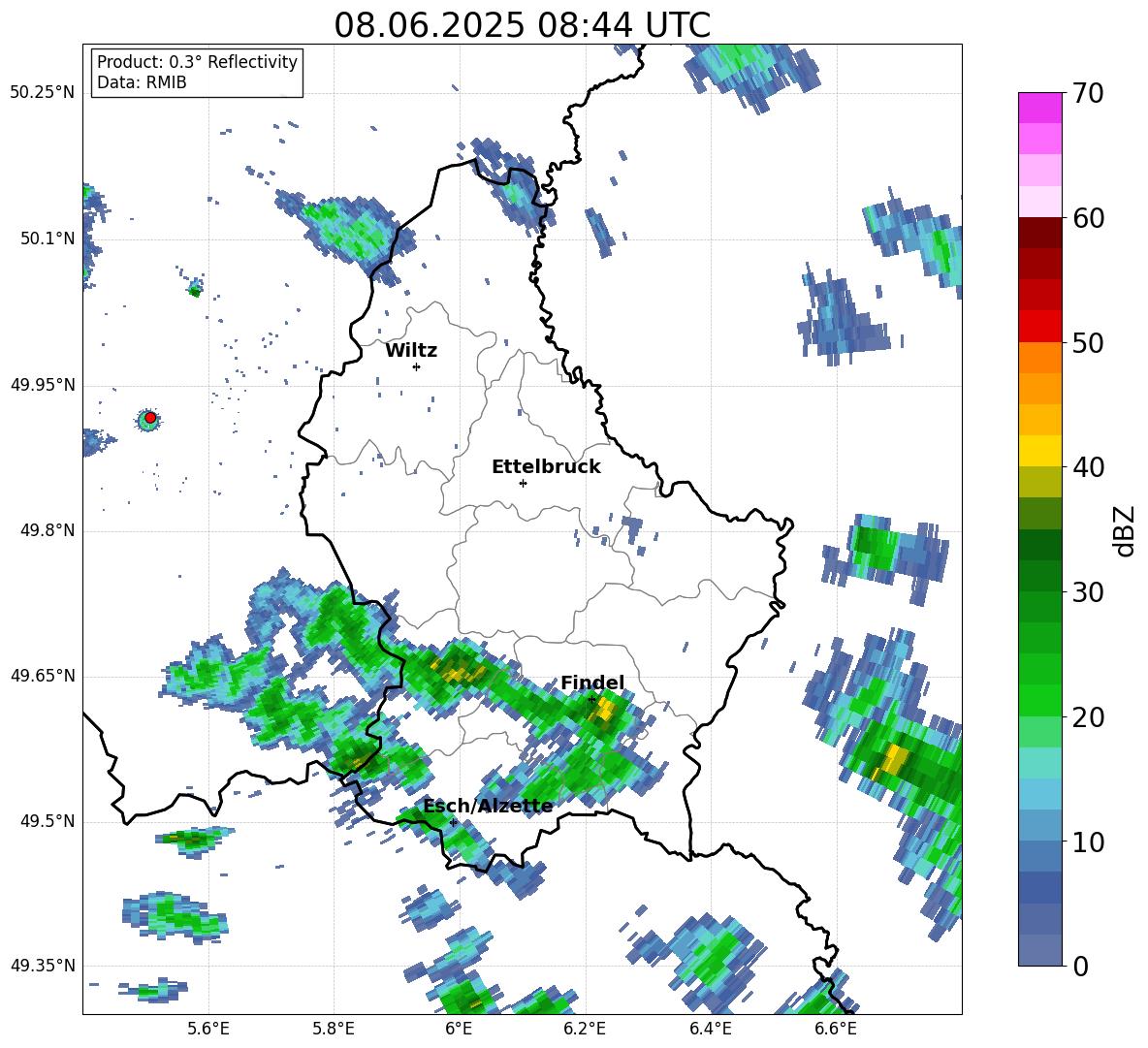
Task: Pick the magenta swatch at colorbar top
Action: click(x=1039, y=108)
